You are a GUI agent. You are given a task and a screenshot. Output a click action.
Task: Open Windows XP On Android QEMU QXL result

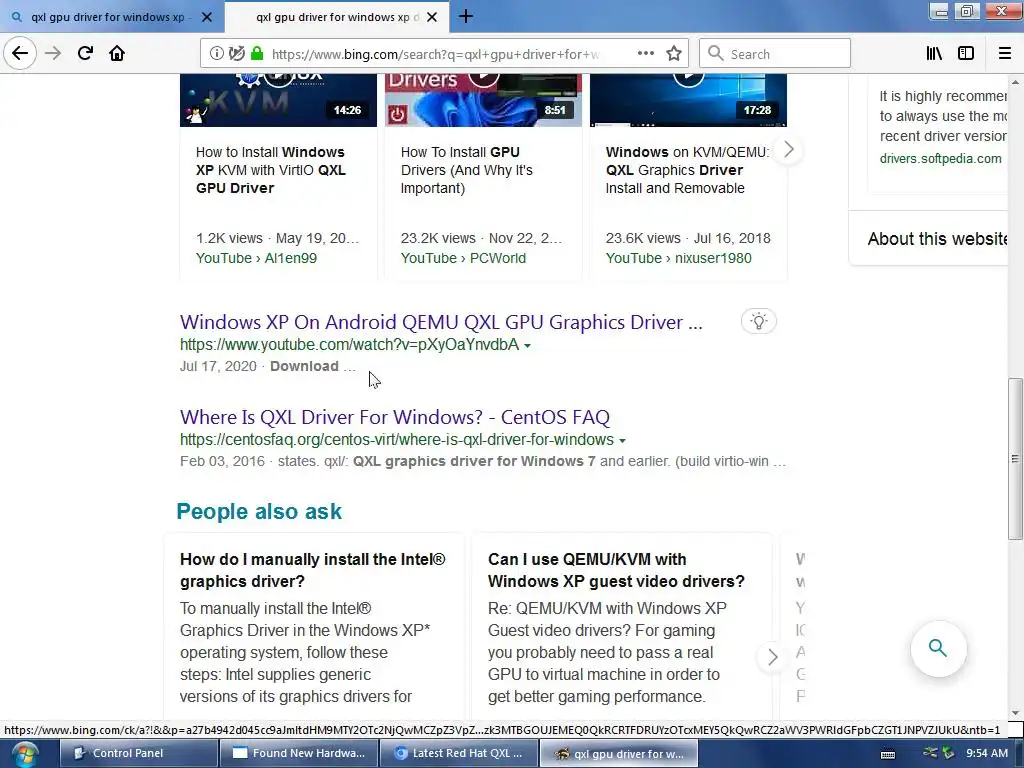click(441, 322)
